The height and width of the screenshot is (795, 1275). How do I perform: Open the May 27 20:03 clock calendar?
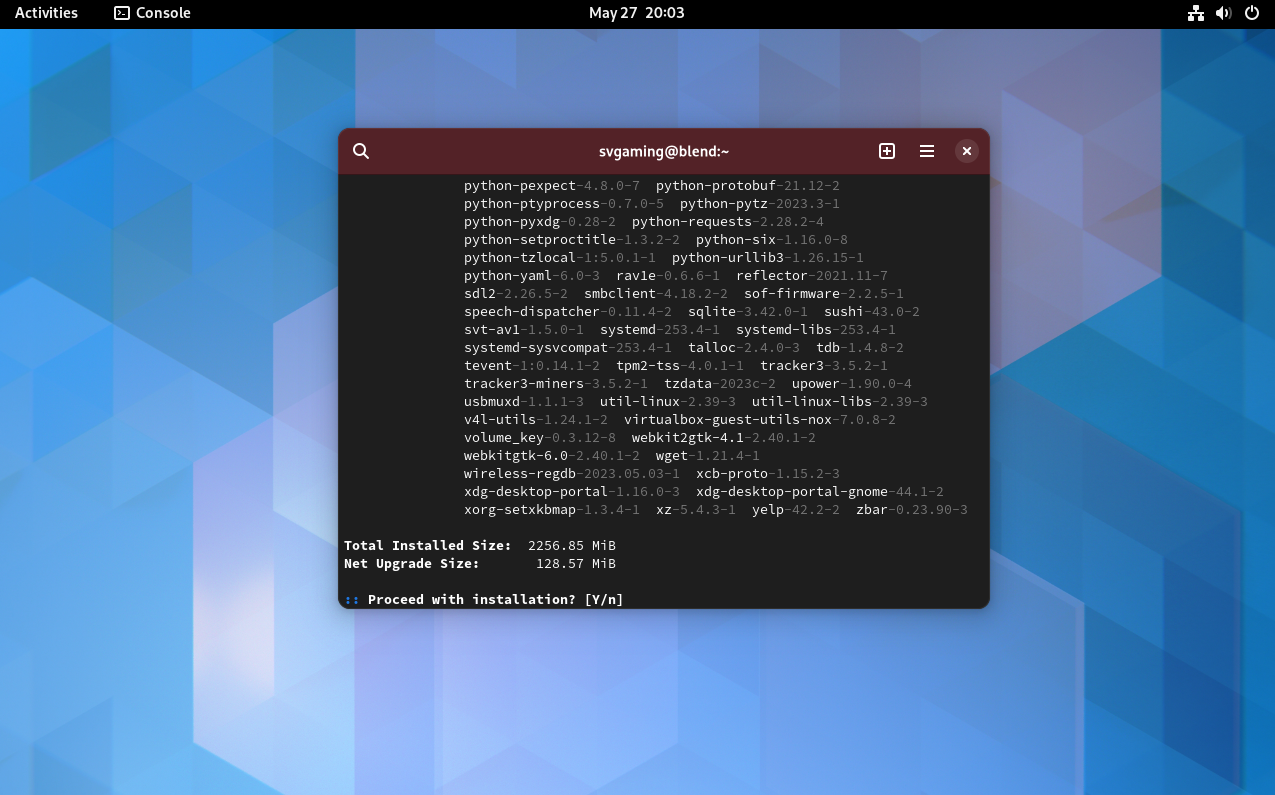pyautogui.click(x=636, y=13)
